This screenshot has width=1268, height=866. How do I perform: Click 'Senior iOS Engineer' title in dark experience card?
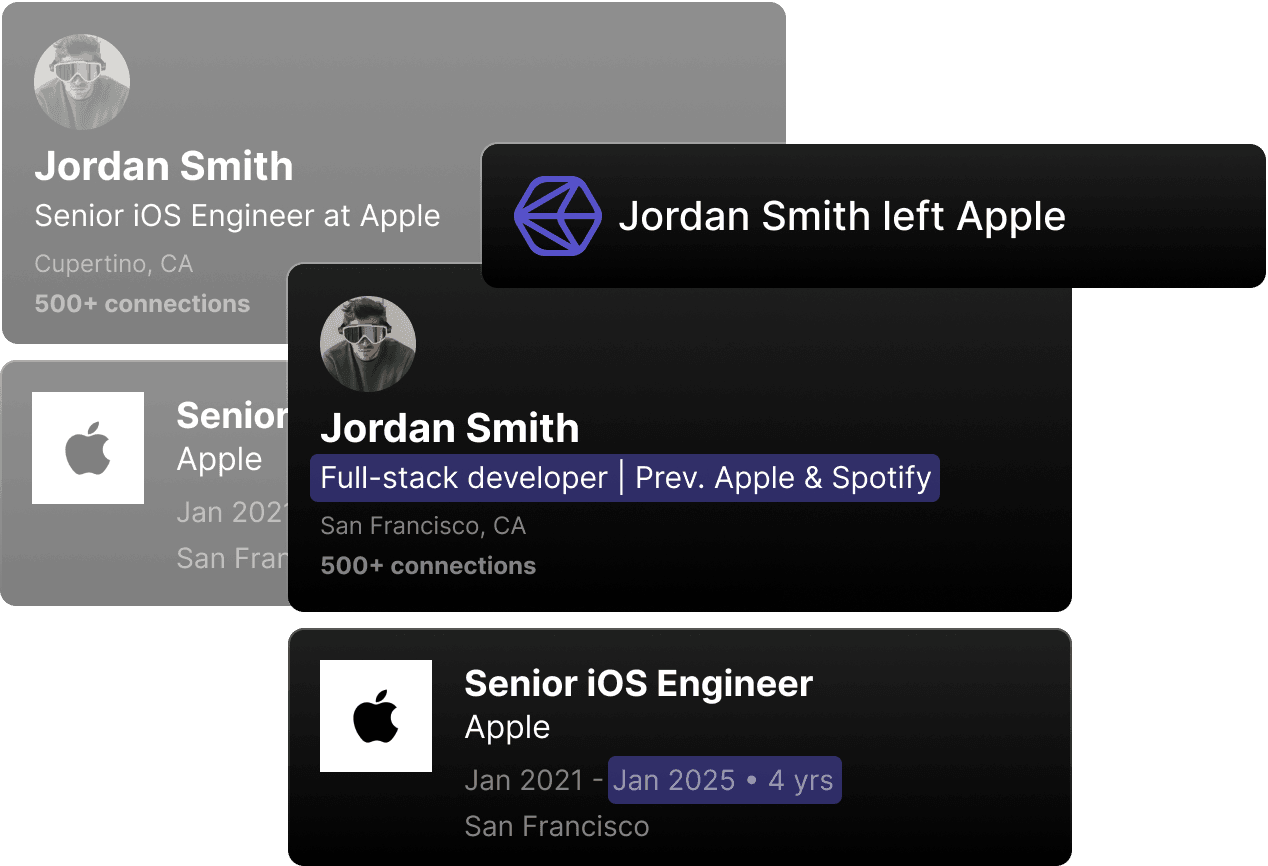(639, 684)
